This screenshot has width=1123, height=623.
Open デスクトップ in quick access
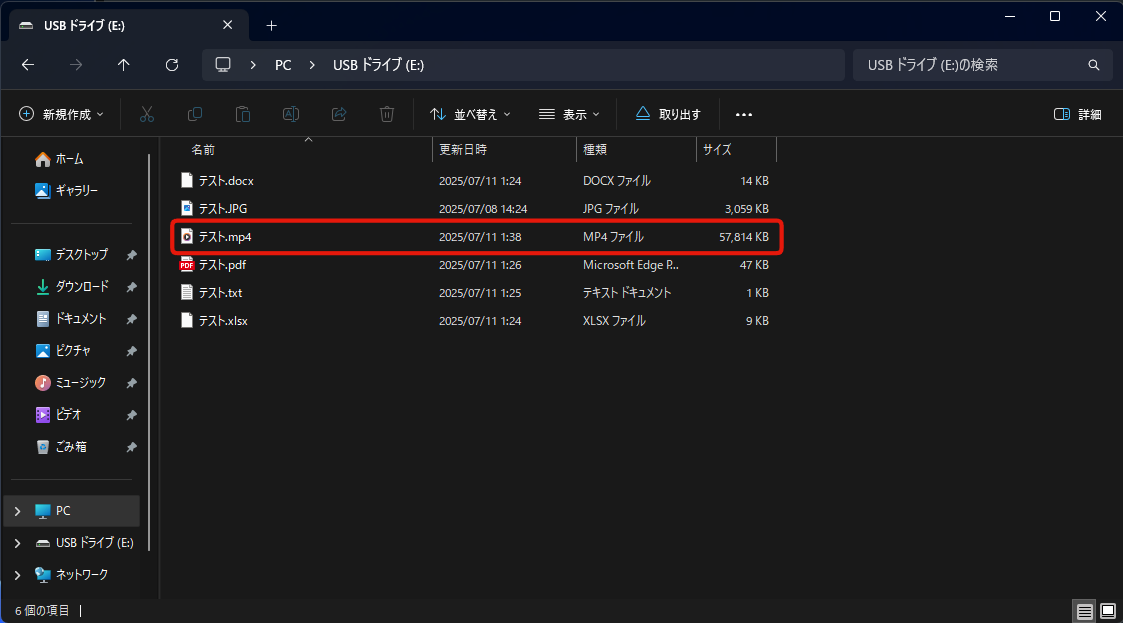[x=72, y=254]
